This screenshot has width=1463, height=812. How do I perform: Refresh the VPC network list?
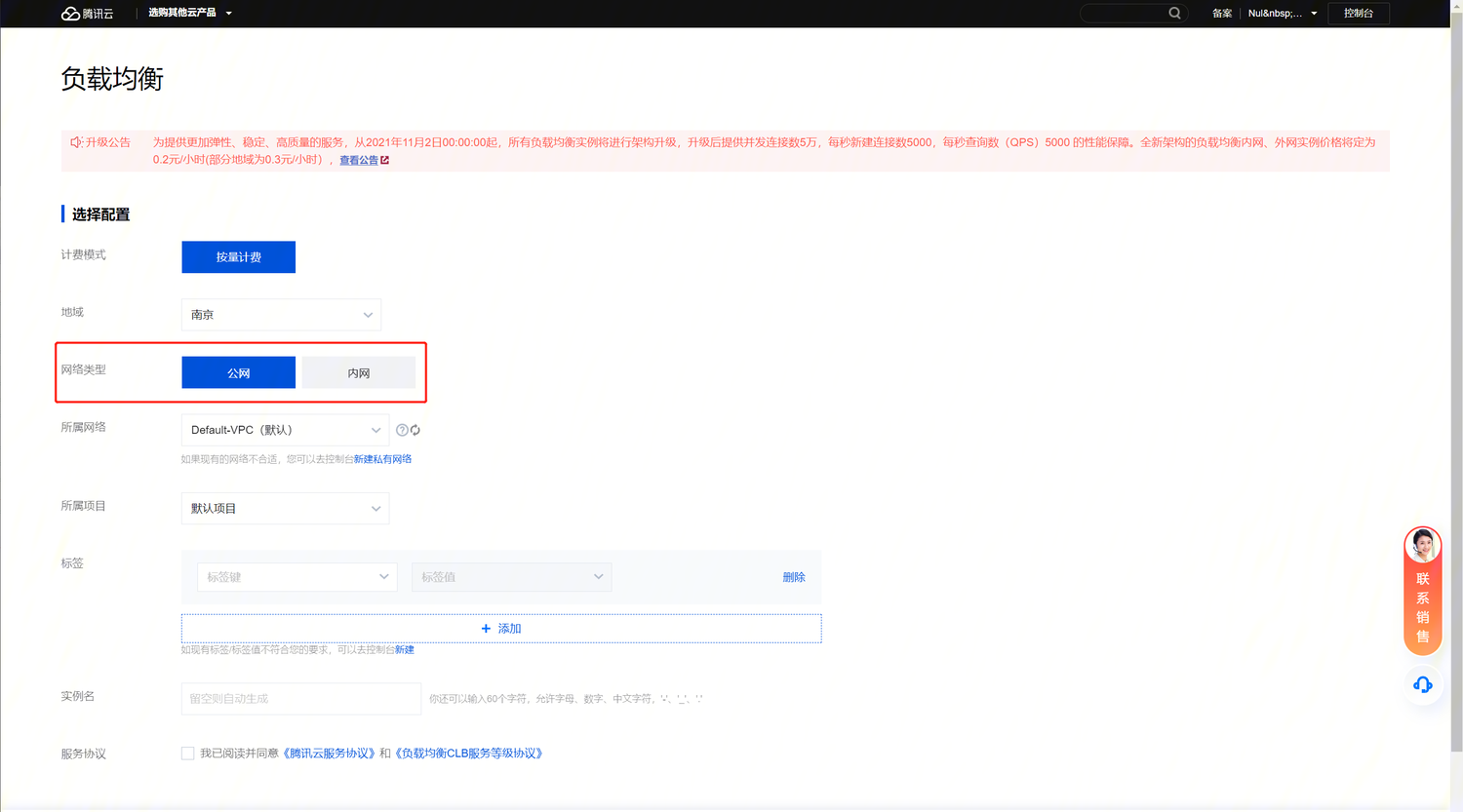coord(415,430)
